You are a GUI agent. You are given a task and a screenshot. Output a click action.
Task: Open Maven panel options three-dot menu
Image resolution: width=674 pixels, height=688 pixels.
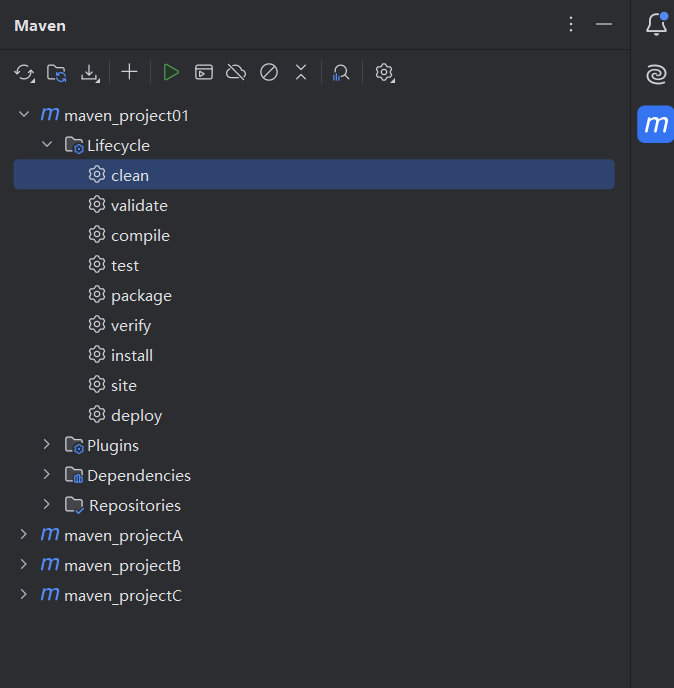pos(571,25)
